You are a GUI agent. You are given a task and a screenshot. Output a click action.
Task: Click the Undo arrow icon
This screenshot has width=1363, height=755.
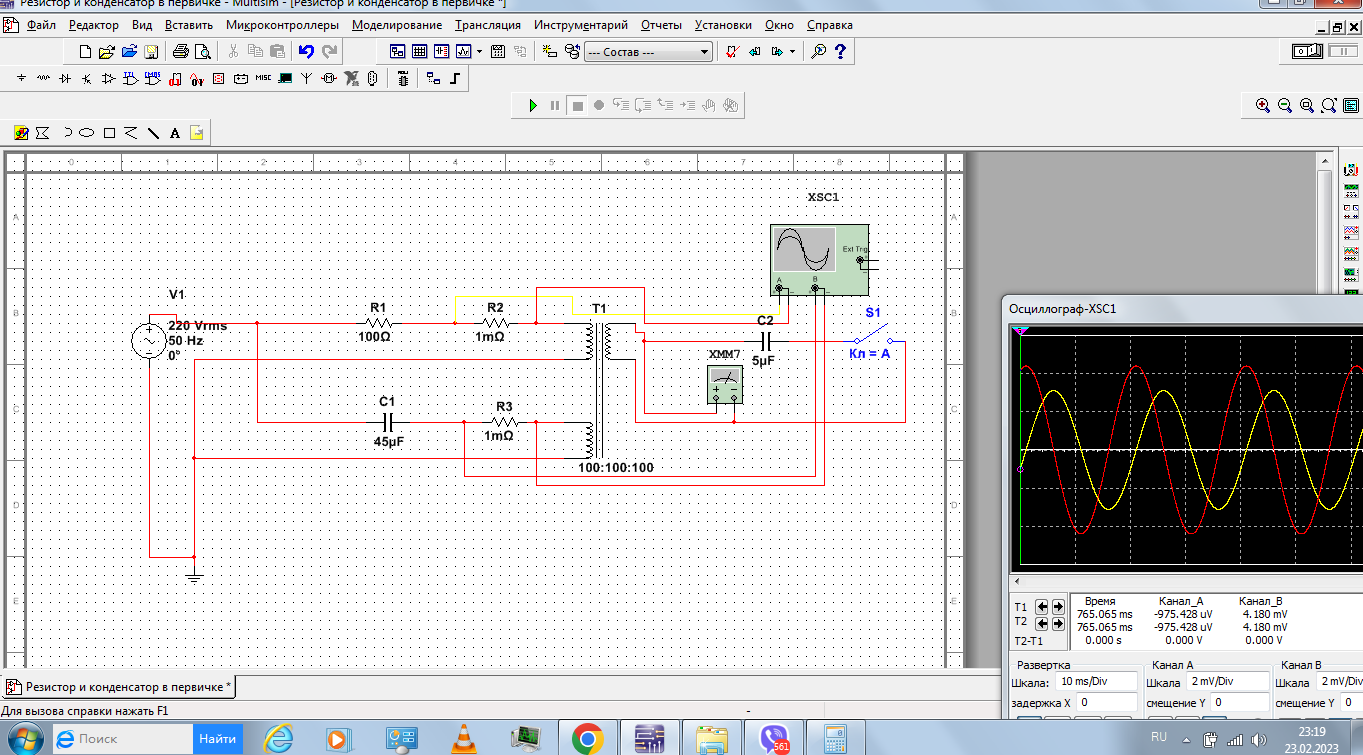[x=306, y=52]
